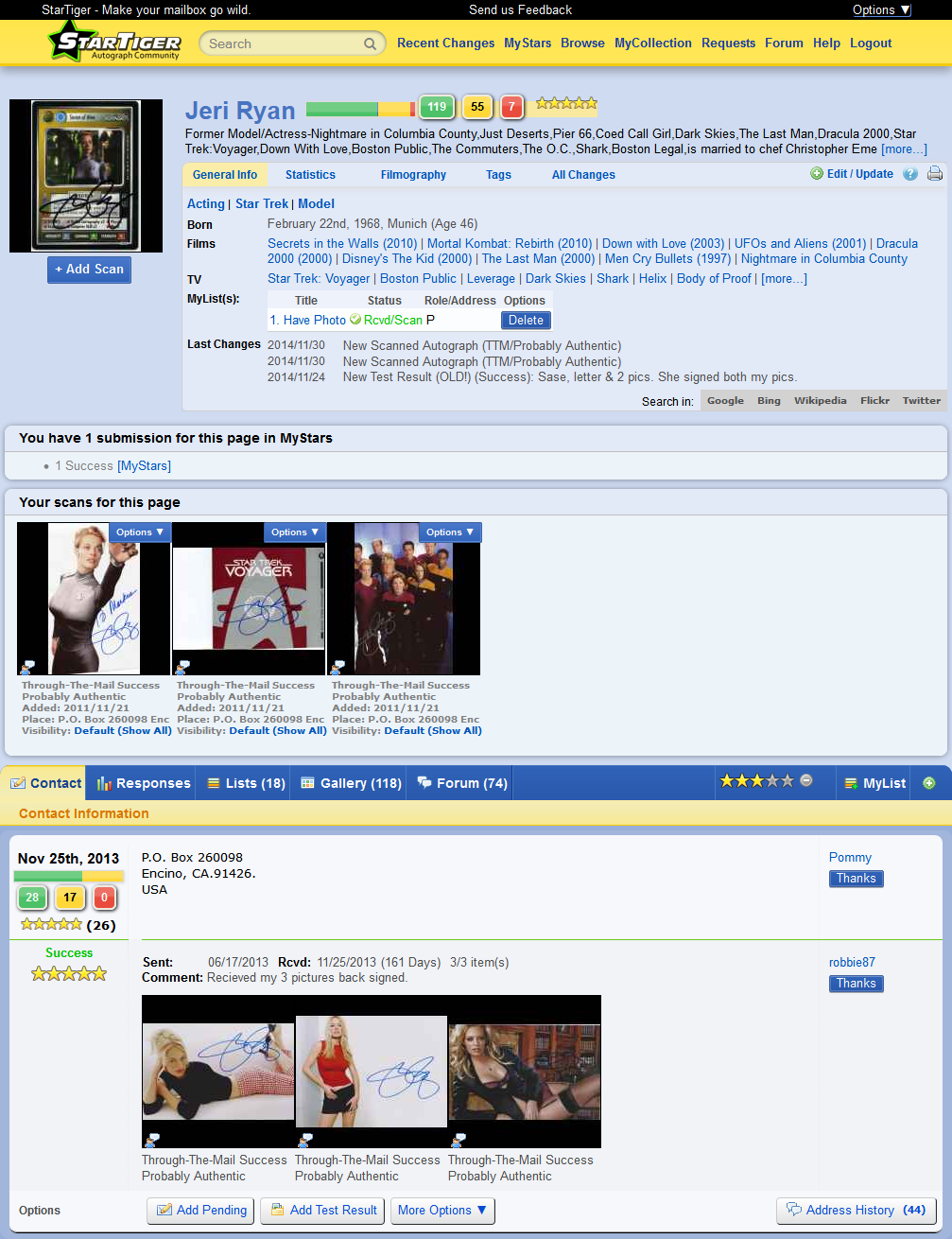Click the yellow 55 counter badge
Image resolution: width=952 pixels, height=1239 pixels.
[x=477, y=107]
